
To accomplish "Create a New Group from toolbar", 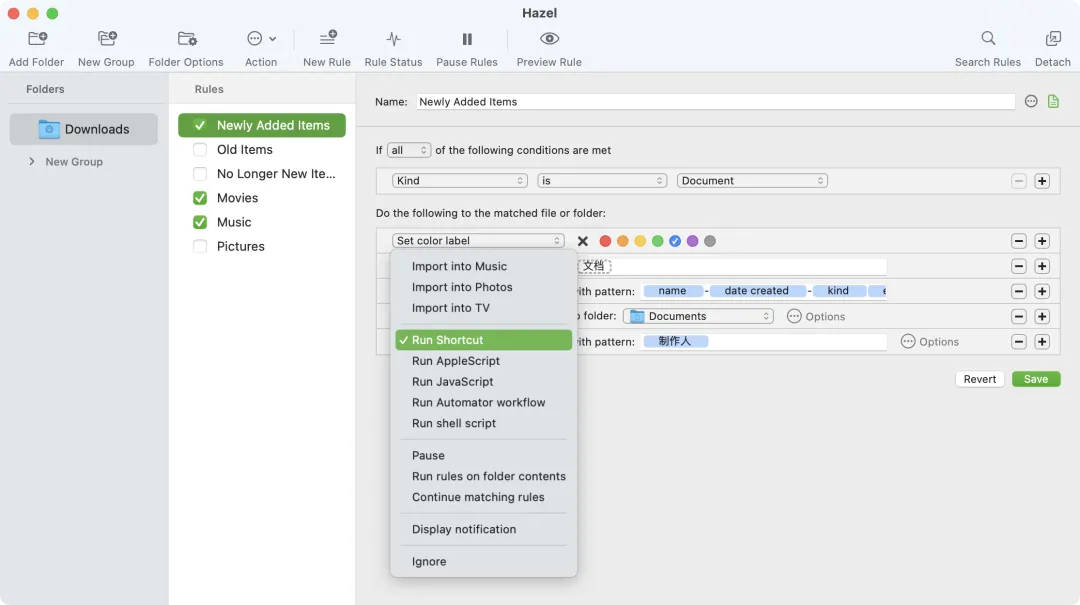I will pos(107,39).
